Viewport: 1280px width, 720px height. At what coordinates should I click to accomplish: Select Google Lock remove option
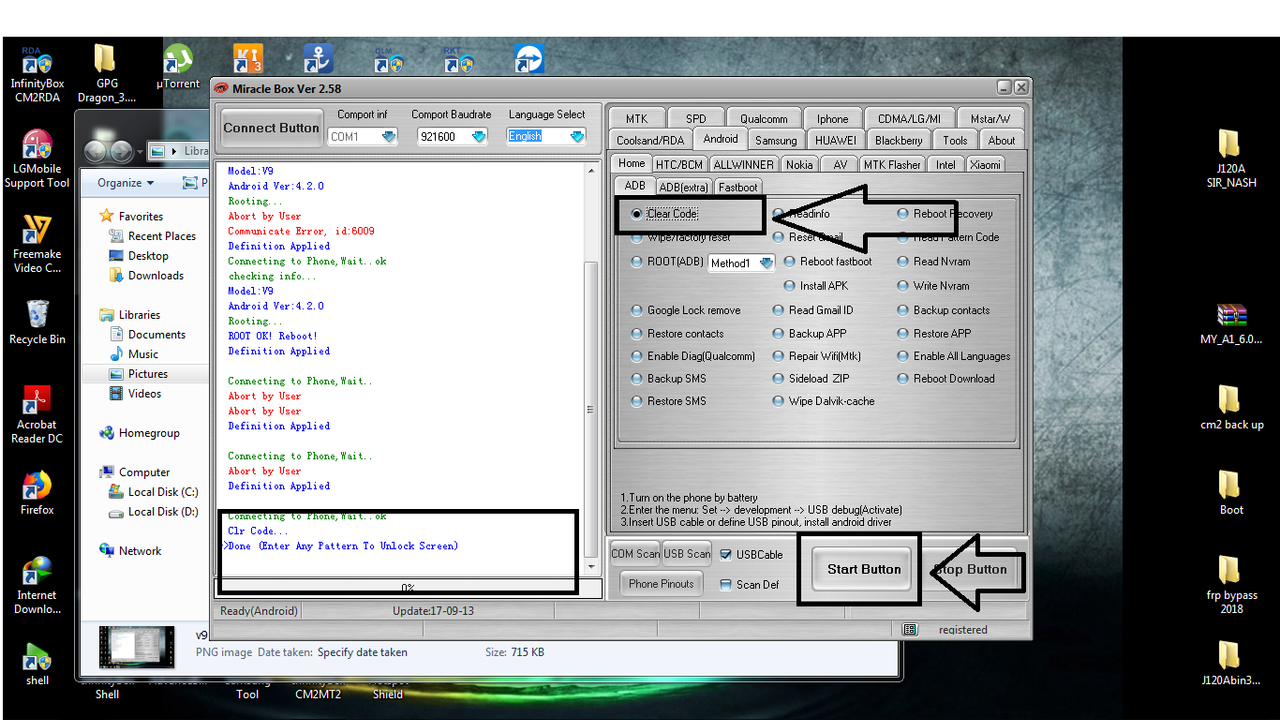[638, 311]
